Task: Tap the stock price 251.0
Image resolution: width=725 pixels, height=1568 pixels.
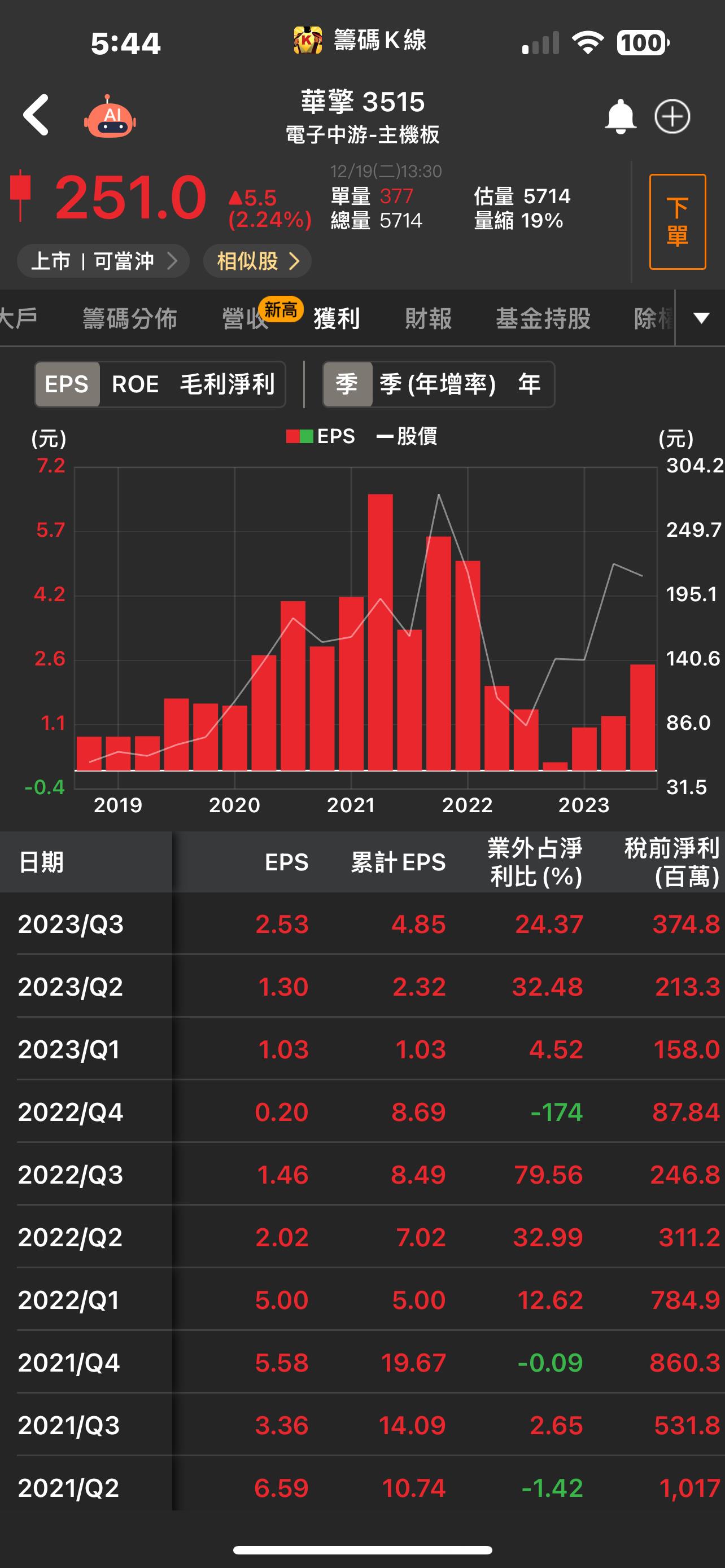Action: [130, 196]
